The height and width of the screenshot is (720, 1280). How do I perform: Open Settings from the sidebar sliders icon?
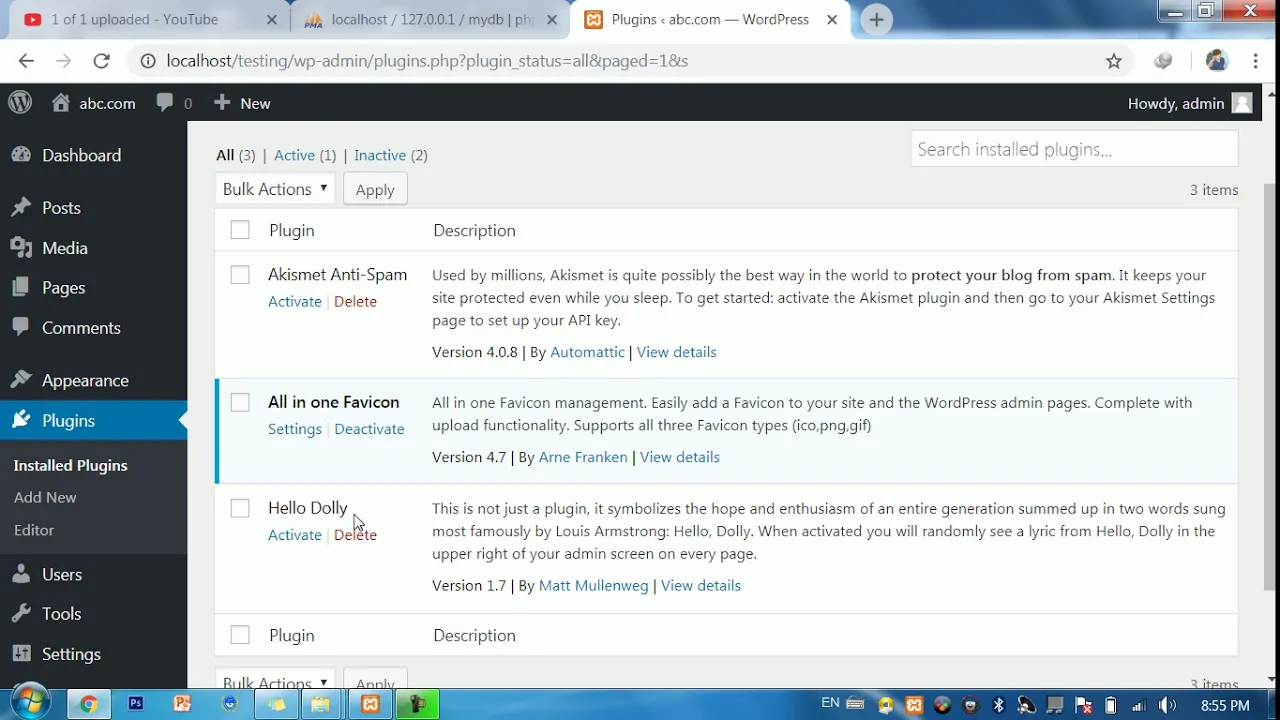[21, 653]
